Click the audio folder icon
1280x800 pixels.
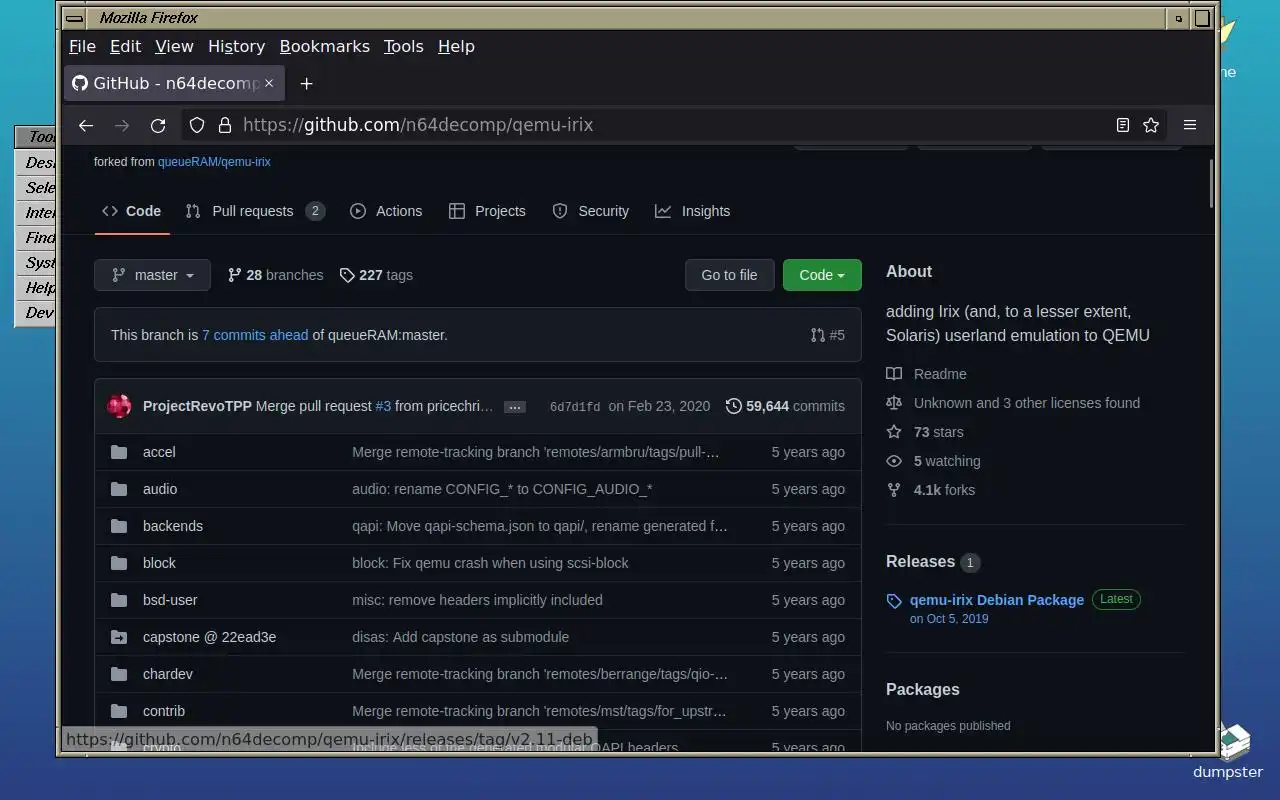point(119,489)
